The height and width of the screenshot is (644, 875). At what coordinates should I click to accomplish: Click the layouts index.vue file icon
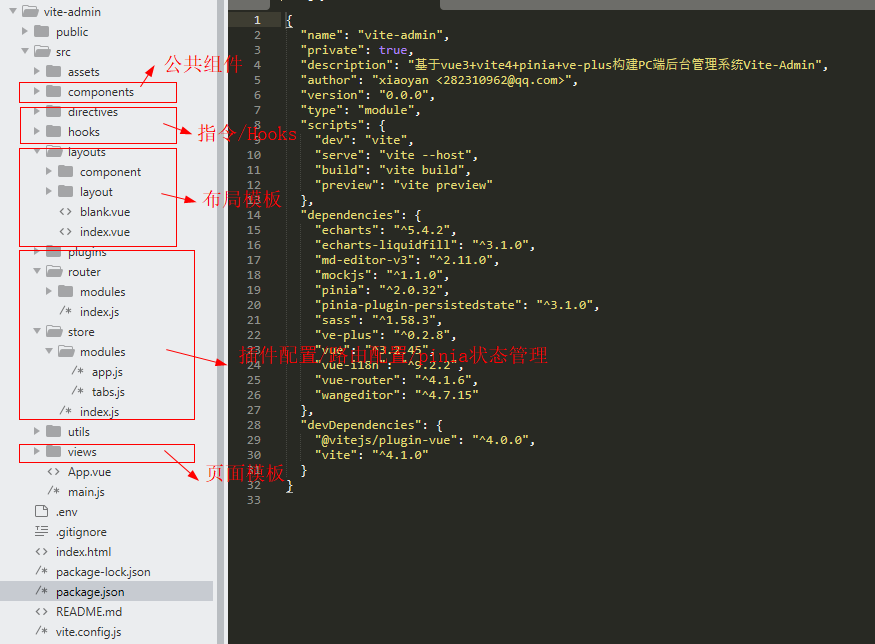pyautogui.click(x=65, y=232)
